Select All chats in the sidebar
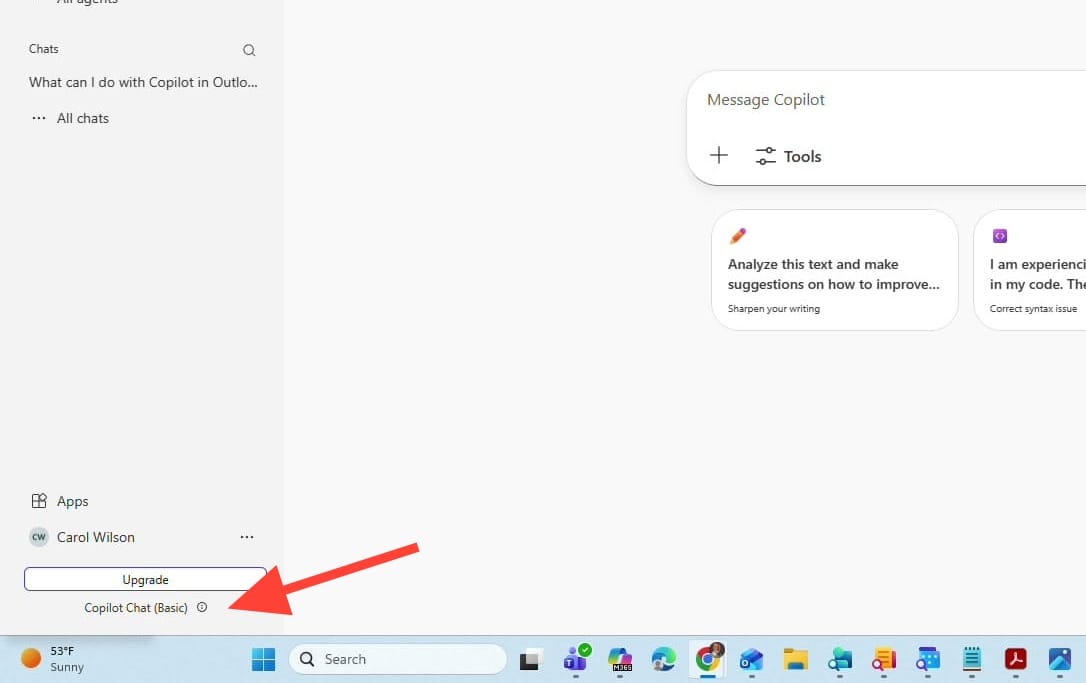Screen dimensions: 1086x683 [x=83, y=118]
